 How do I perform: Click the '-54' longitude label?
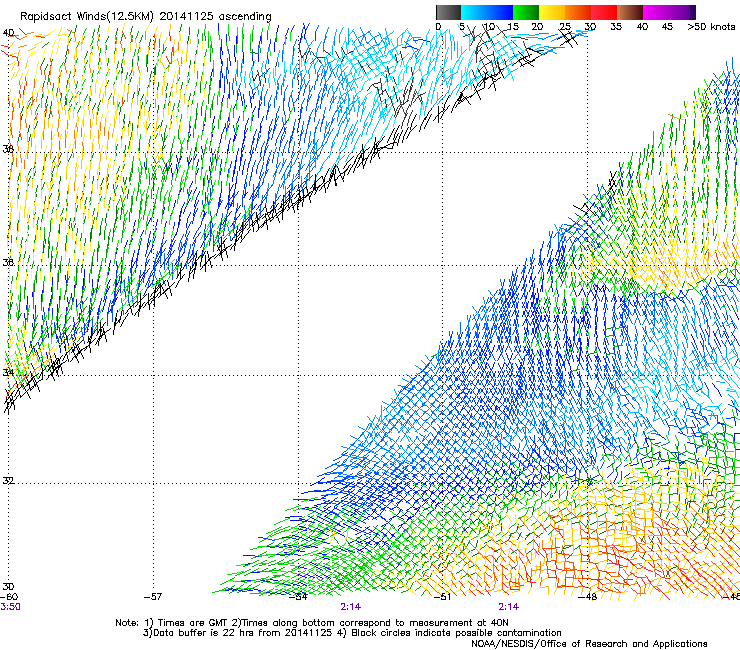(298, 597)
